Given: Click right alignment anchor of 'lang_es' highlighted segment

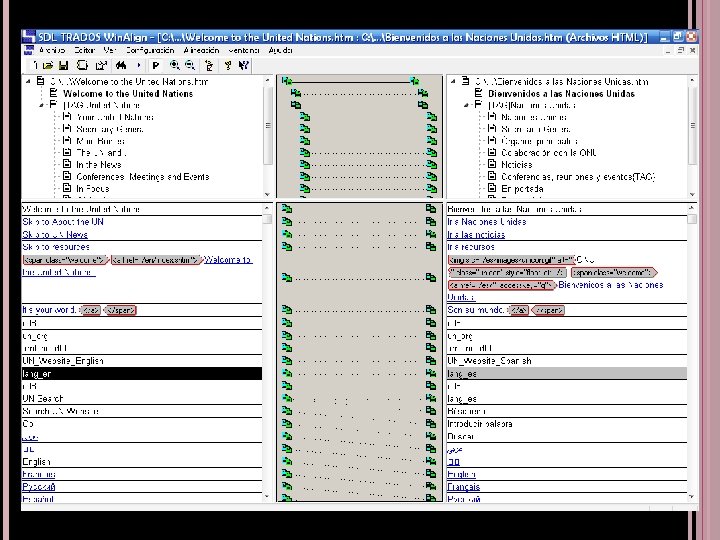Looking at the screenshot, I should pyautogui.click(x=431, y=373).
